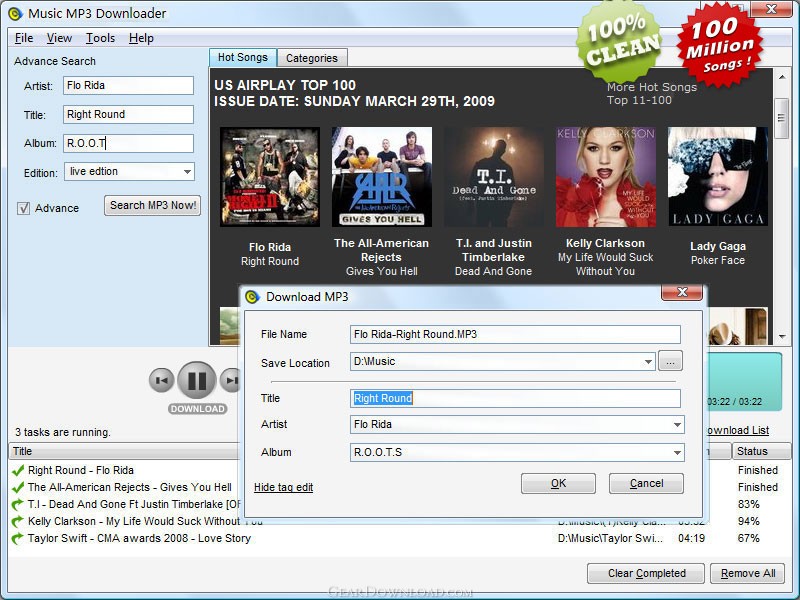This screenshot has height=600, width=800.
Task: Click the Hide tag edit link
Action: pos(283,487)
